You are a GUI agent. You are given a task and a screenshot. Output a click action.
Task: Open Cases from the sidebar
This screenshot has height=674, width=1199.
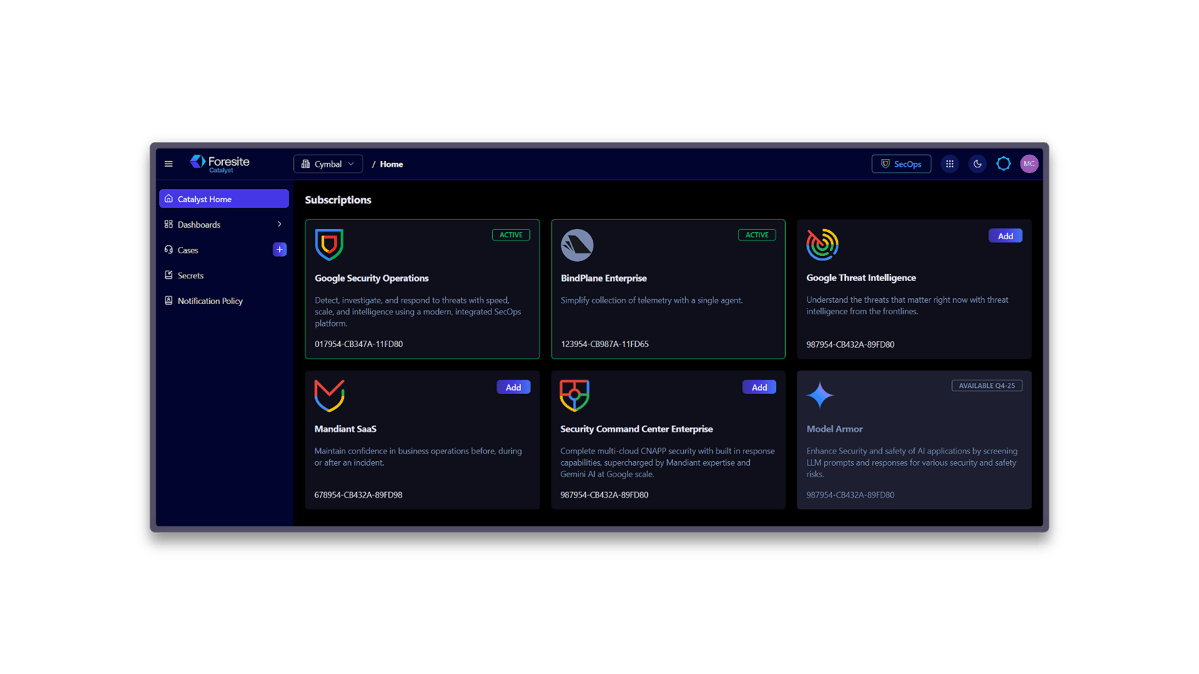pos(190,249)
